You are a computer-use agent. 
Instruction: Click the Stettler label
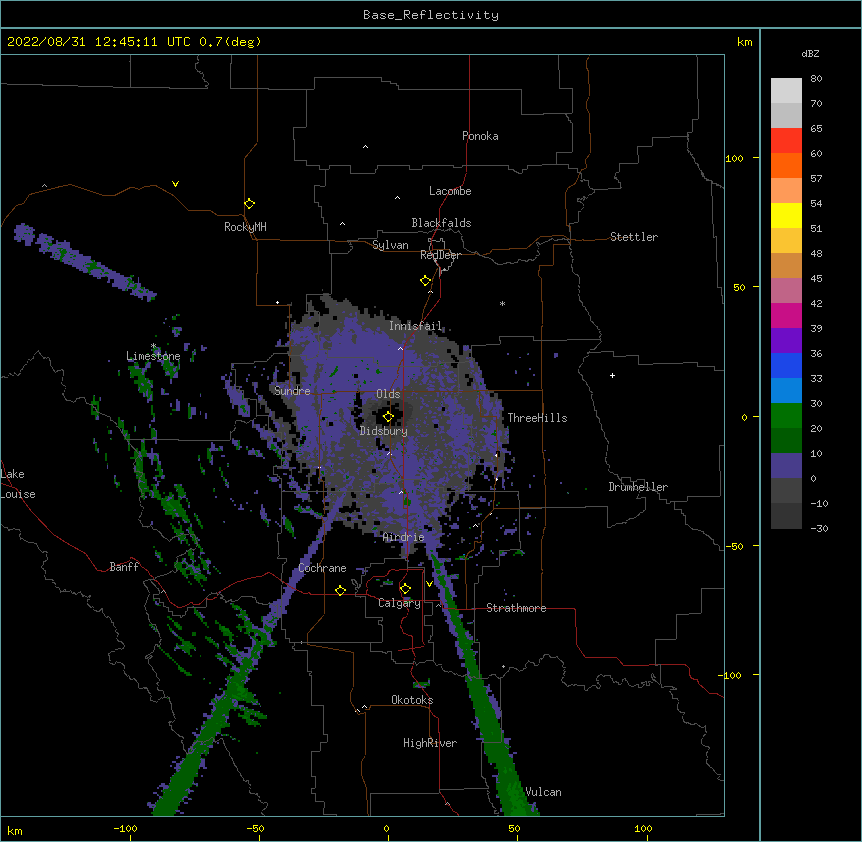tap(634, 237)
